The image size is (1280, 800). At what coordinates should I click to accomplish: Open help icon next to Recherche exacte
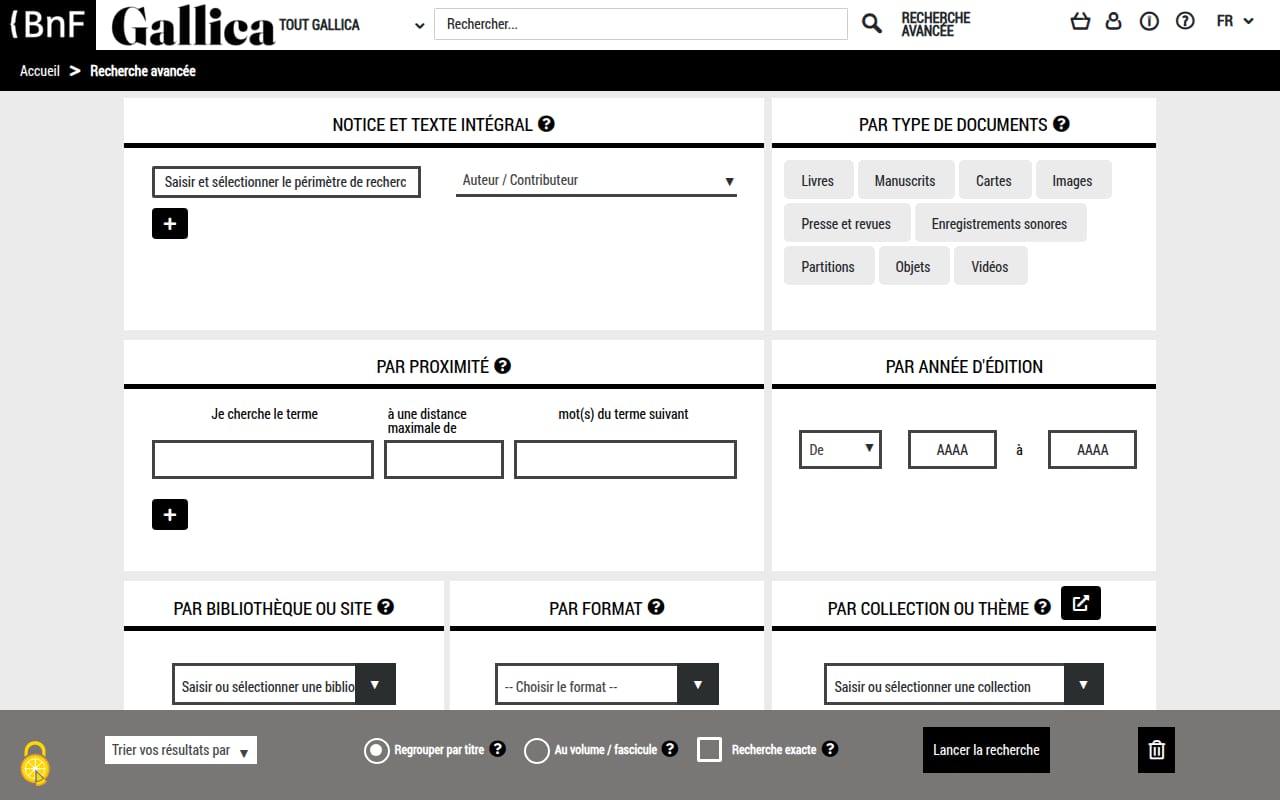[x=830, y=748]
